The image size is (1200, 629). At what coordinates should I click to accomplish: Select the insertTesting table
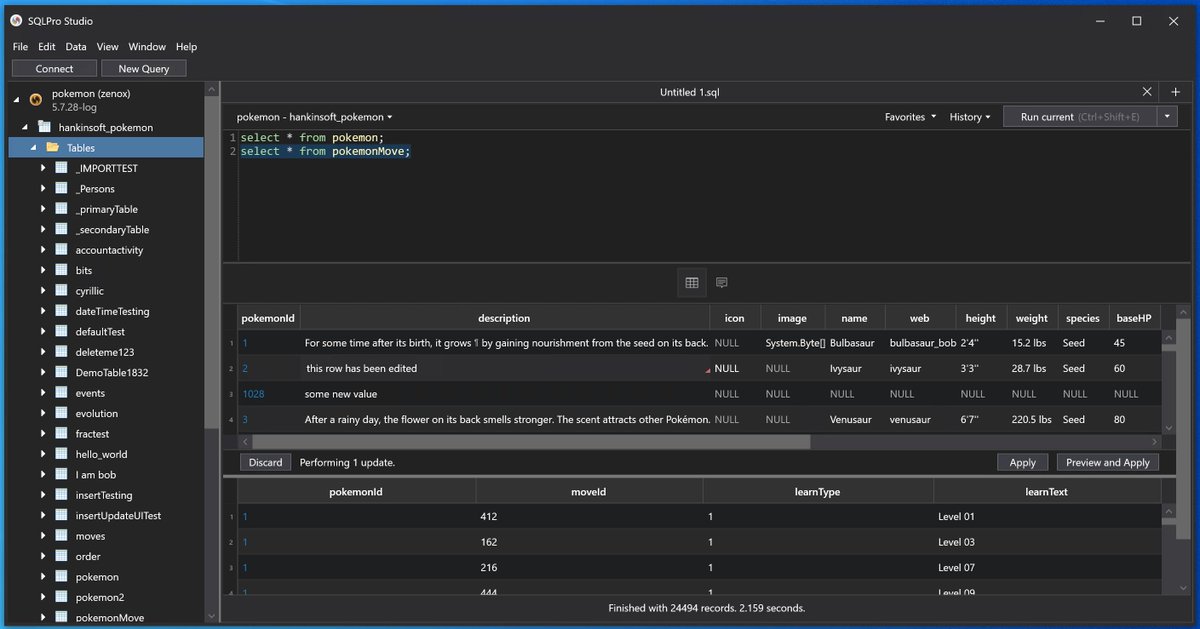(104, 495)
